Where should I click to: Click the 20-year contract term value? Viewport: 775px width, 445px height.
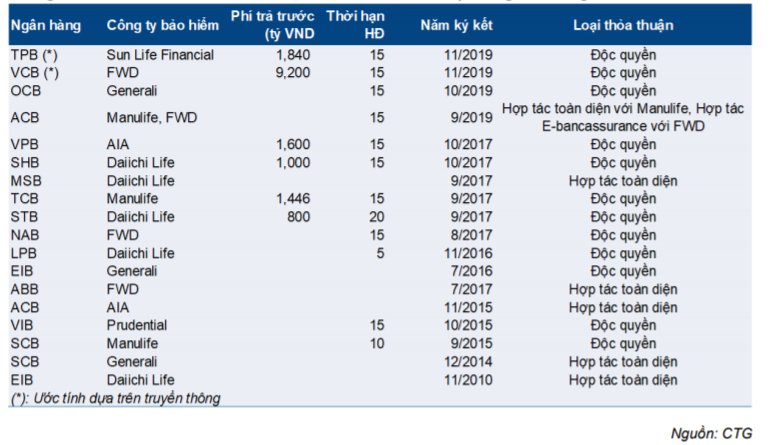click(377, 217)
